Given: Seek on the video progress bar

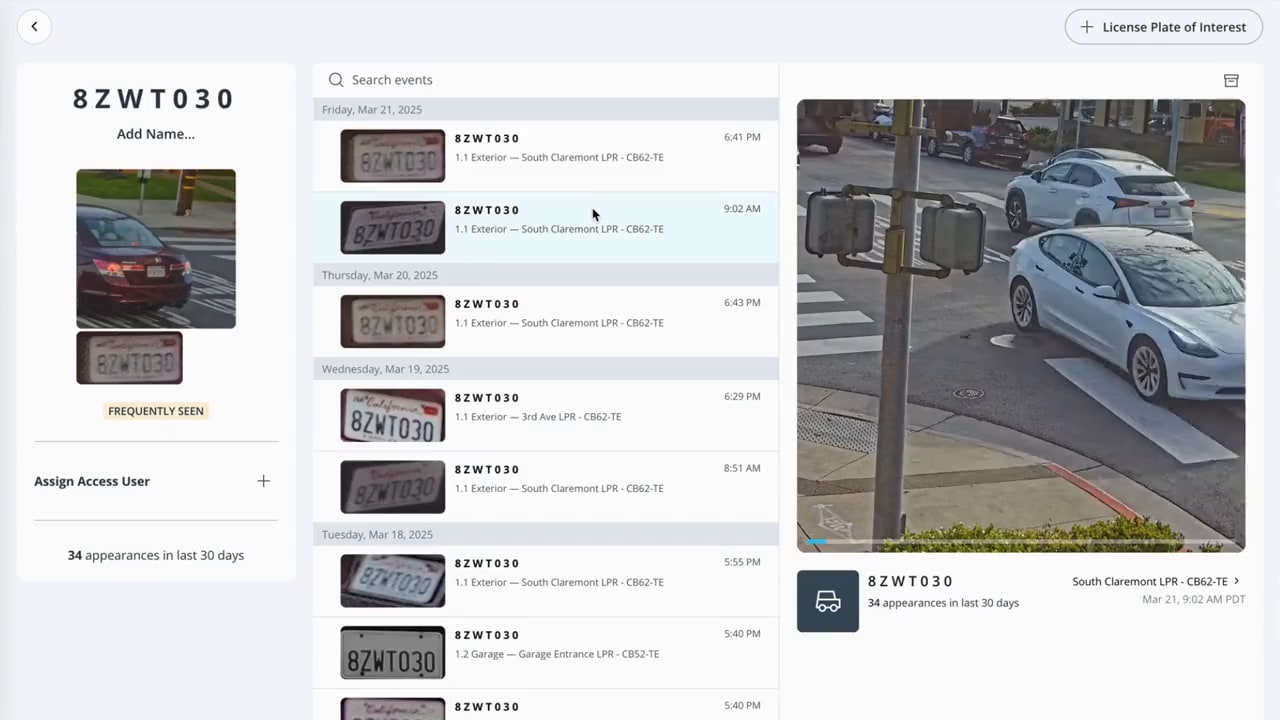Looking at the screenshot, I should coord(1021,541).
